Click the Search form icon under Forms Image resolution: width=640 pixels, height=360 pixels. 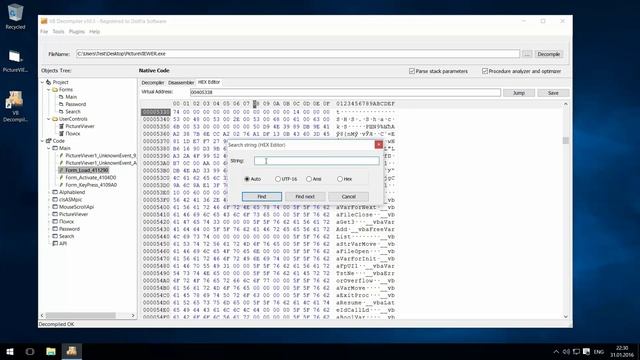pyautogui.click(x=61, y=111)
